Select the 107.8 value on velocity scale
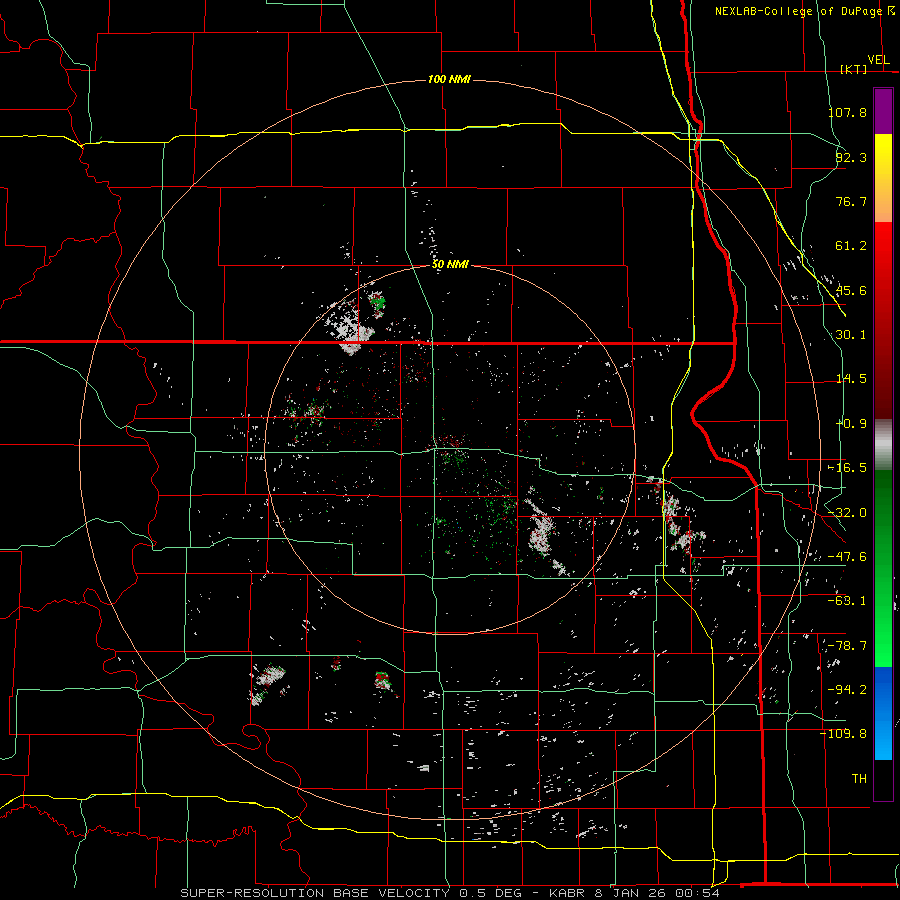The height and width of the screenshot is (900, 900). click(x=847, y=112)
